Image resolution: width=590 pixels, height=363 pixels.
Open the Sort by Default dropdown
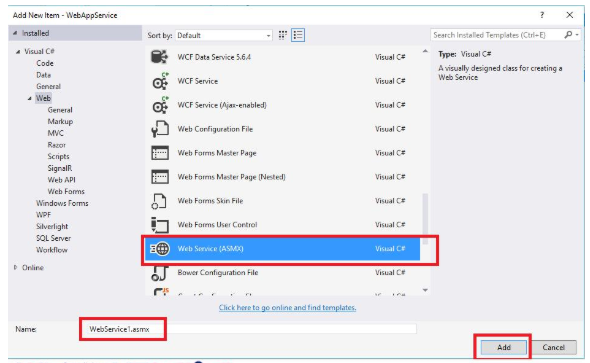coord(224,35)
